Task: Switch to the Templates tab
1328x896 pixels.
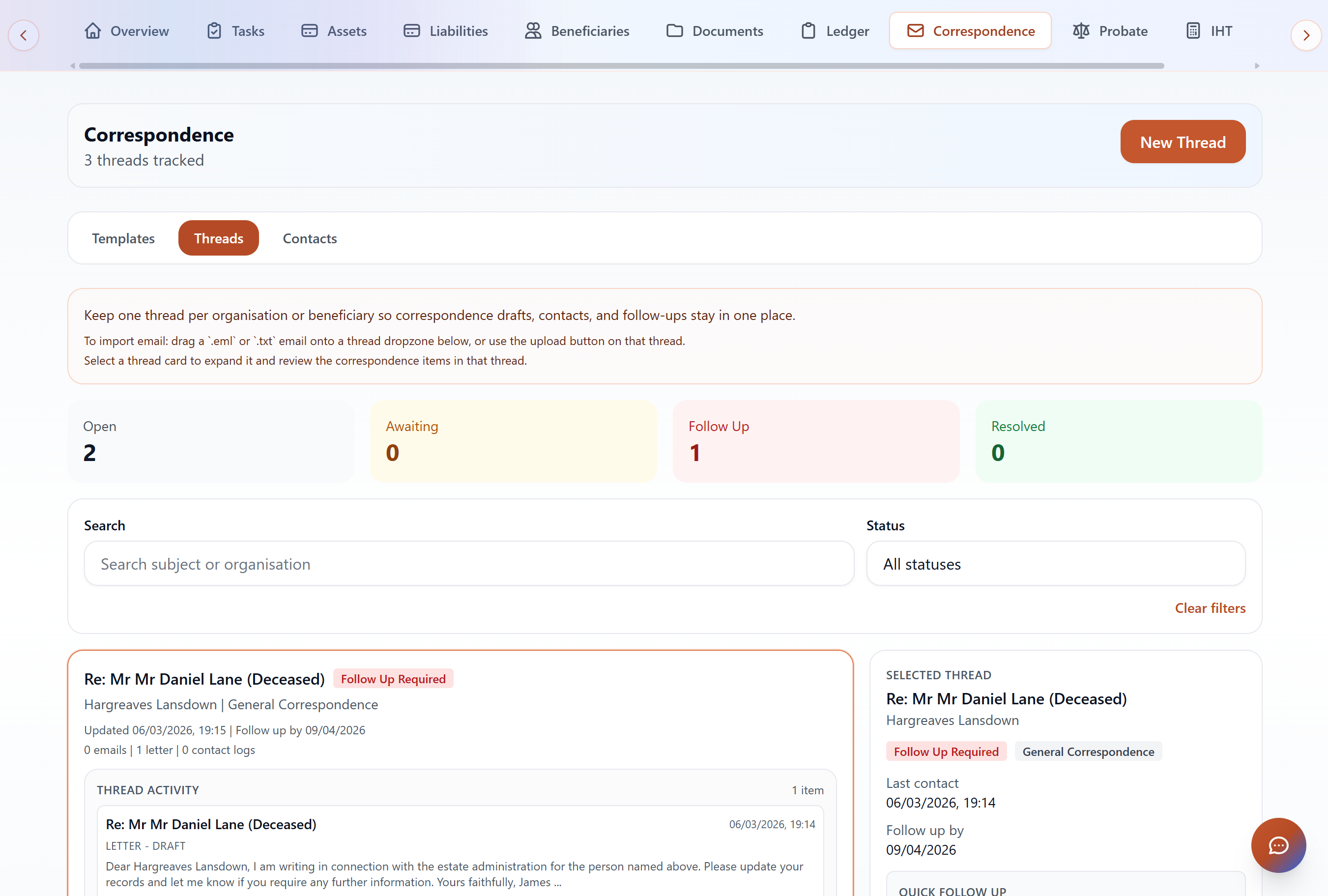Action: click(123, 238)
